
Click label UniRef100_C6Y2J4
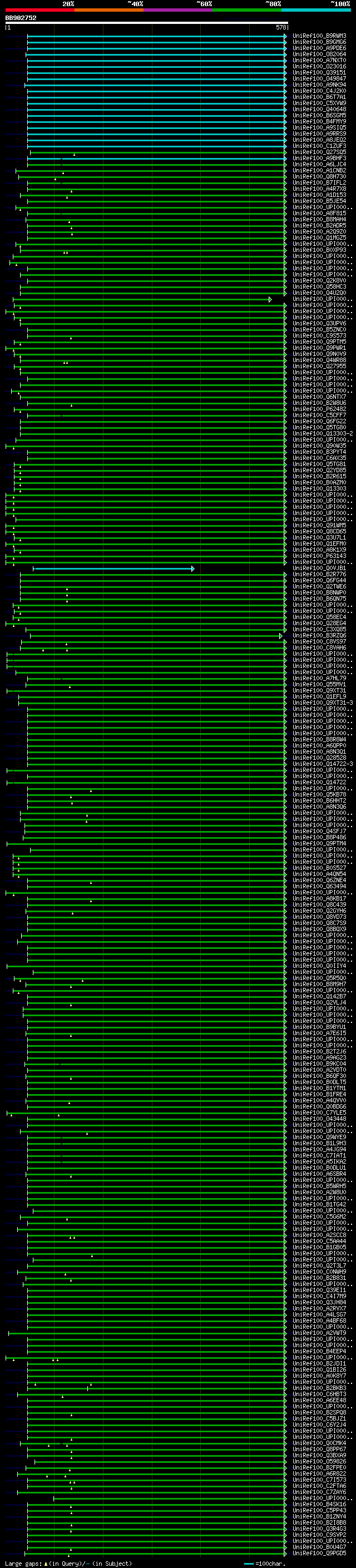(x=319, y=1424)
